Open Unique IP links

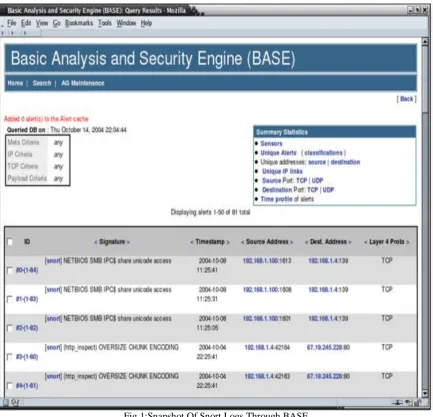point(282,171)
